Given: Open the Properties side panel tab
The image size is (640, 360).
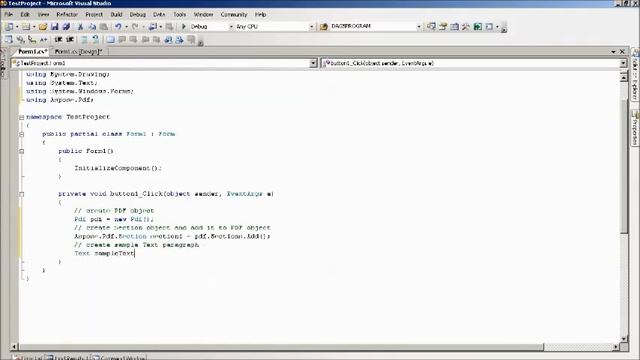Looking at the screenshot, I should click(635, 129).
